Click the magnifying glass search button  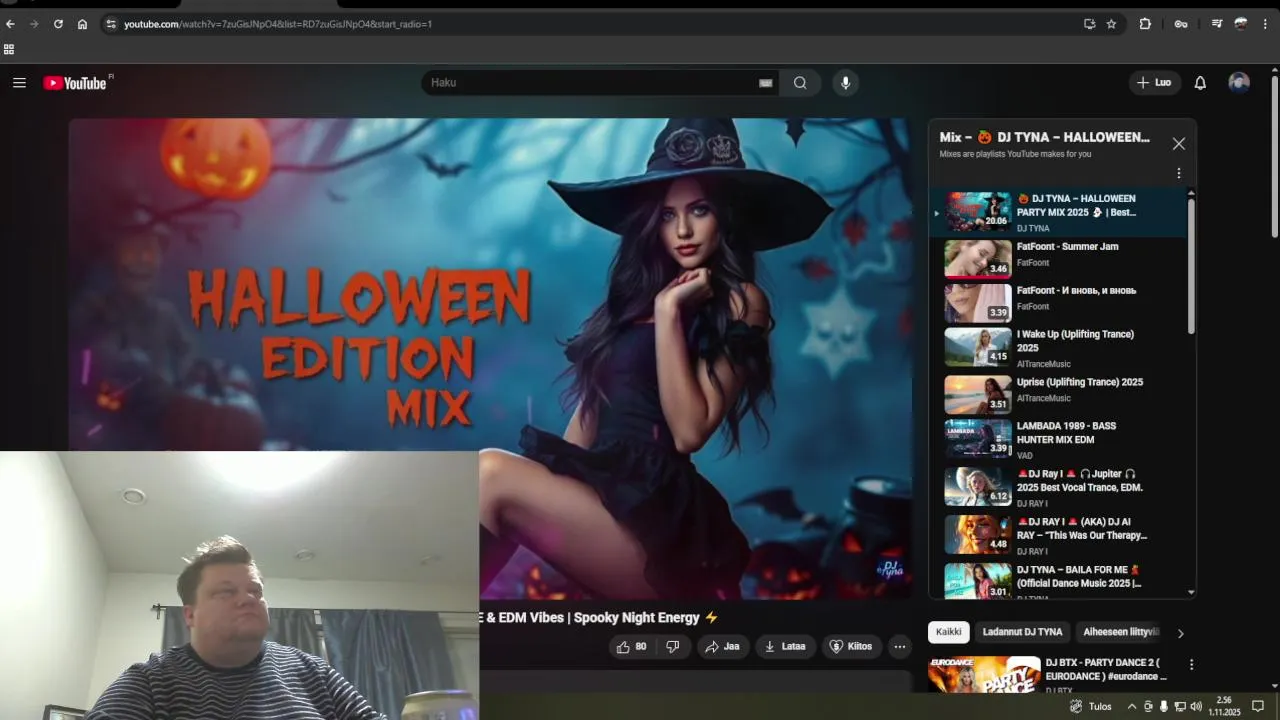(800, 83)
